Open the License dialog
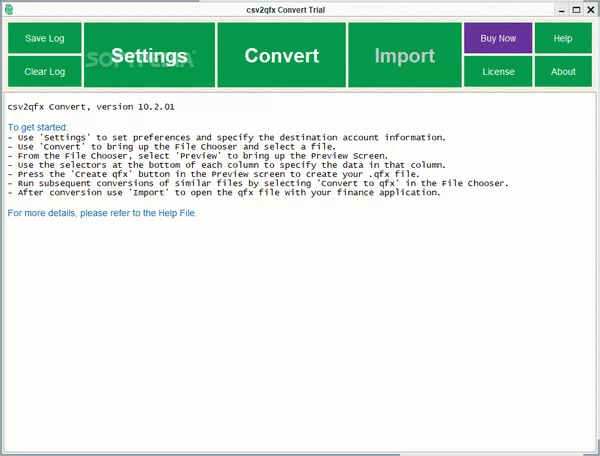 (498, 72)
